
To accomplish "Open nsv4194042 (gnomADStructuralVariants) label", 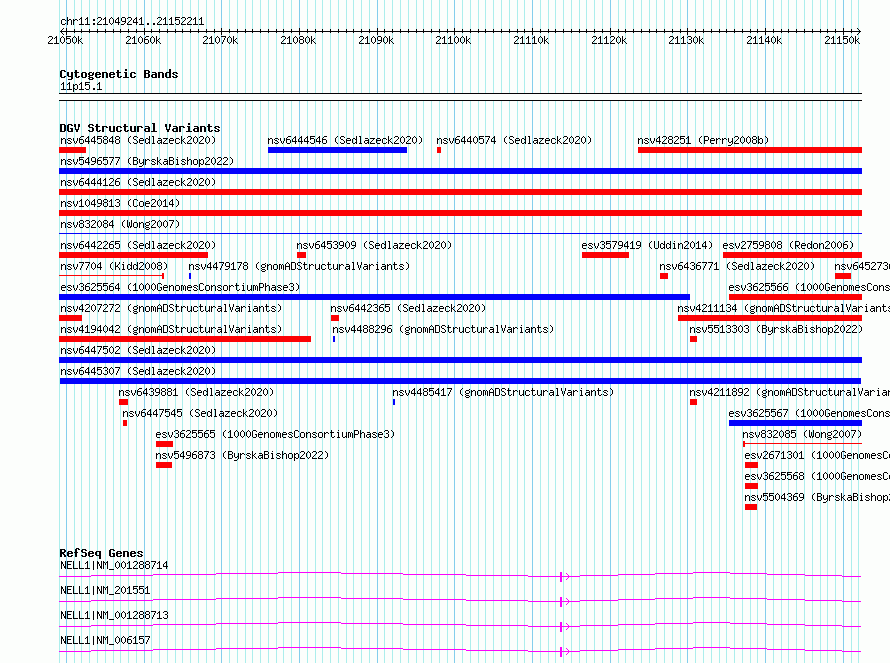I will click(171, 329).
